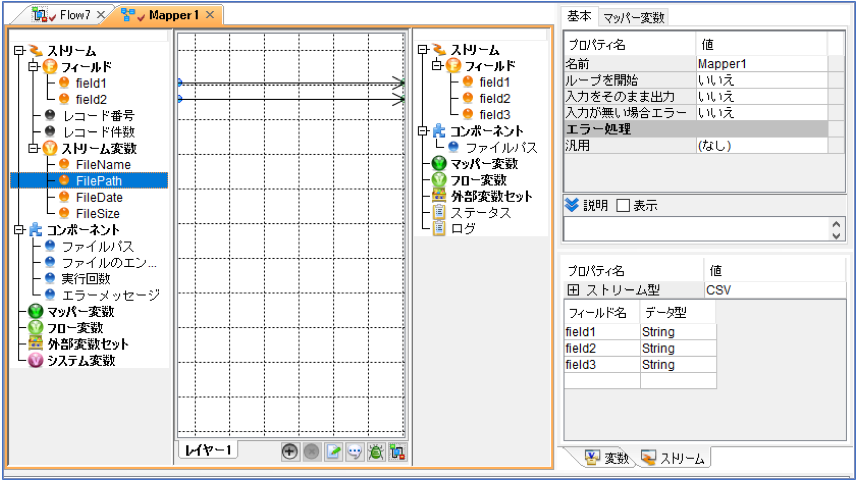The image size is (857, 480).
Task: Click the 汎用 value (なし) cell
Action: (762, 146)
